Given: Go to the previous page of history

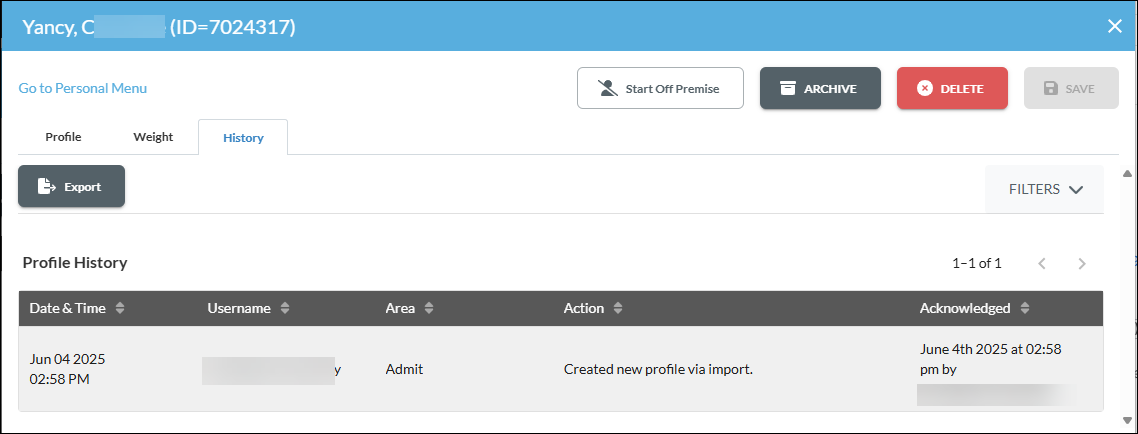Looking at the screenshot, I should click(x=1042, y=263).
